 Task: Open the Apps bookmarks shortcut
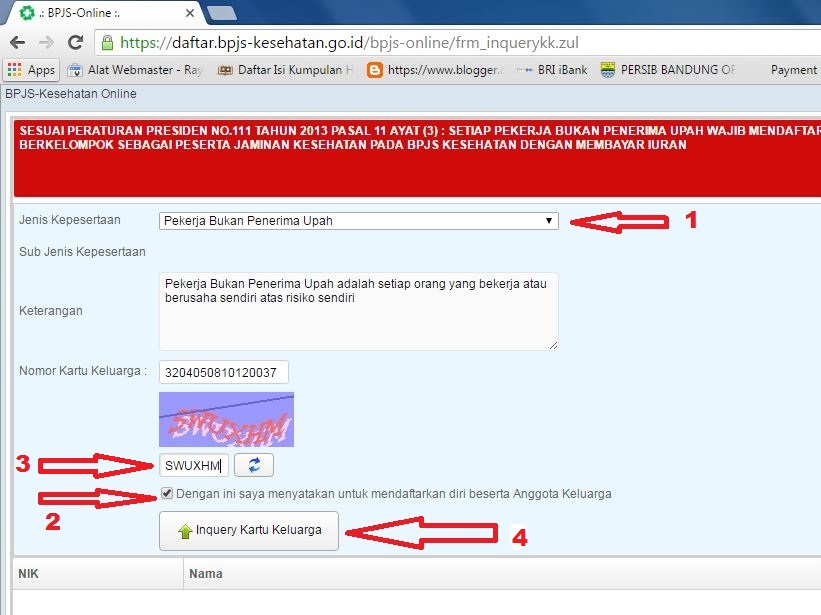(x=31, y=70)
